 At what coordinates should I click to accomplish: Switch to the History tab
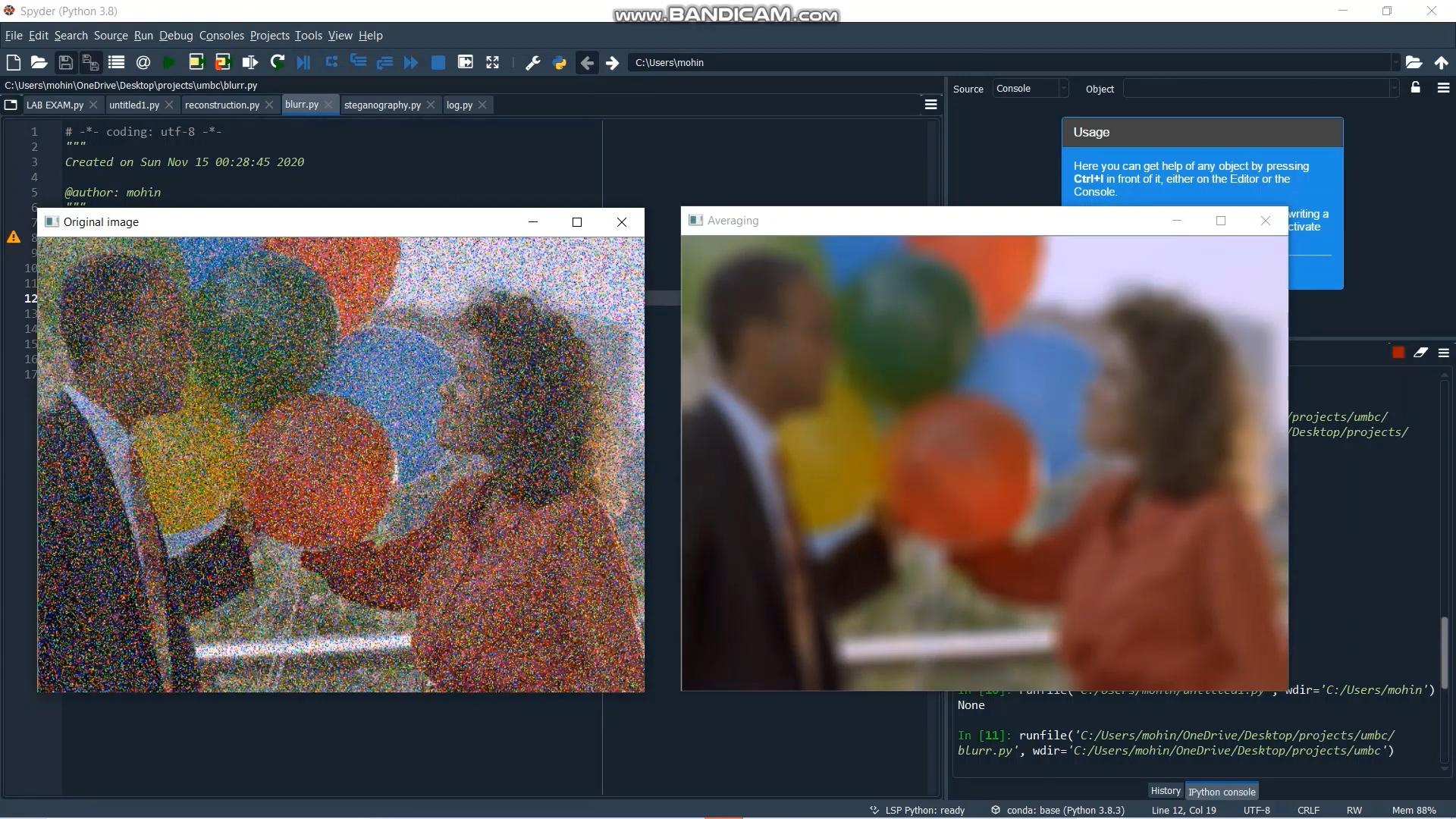1165,791
